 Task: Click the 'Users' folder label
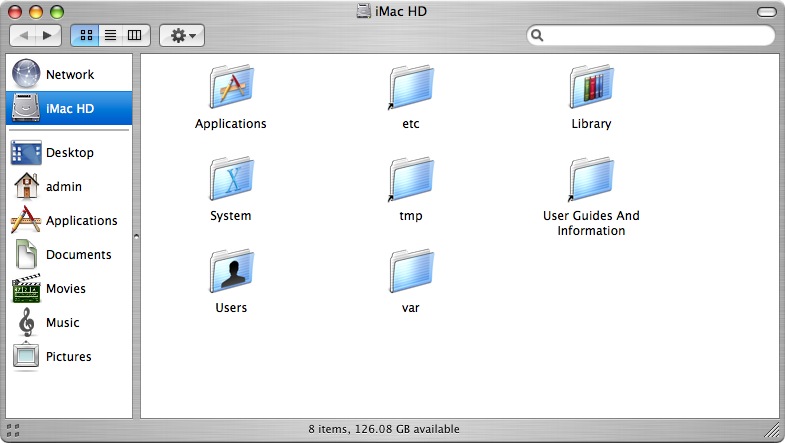[231, 308]
